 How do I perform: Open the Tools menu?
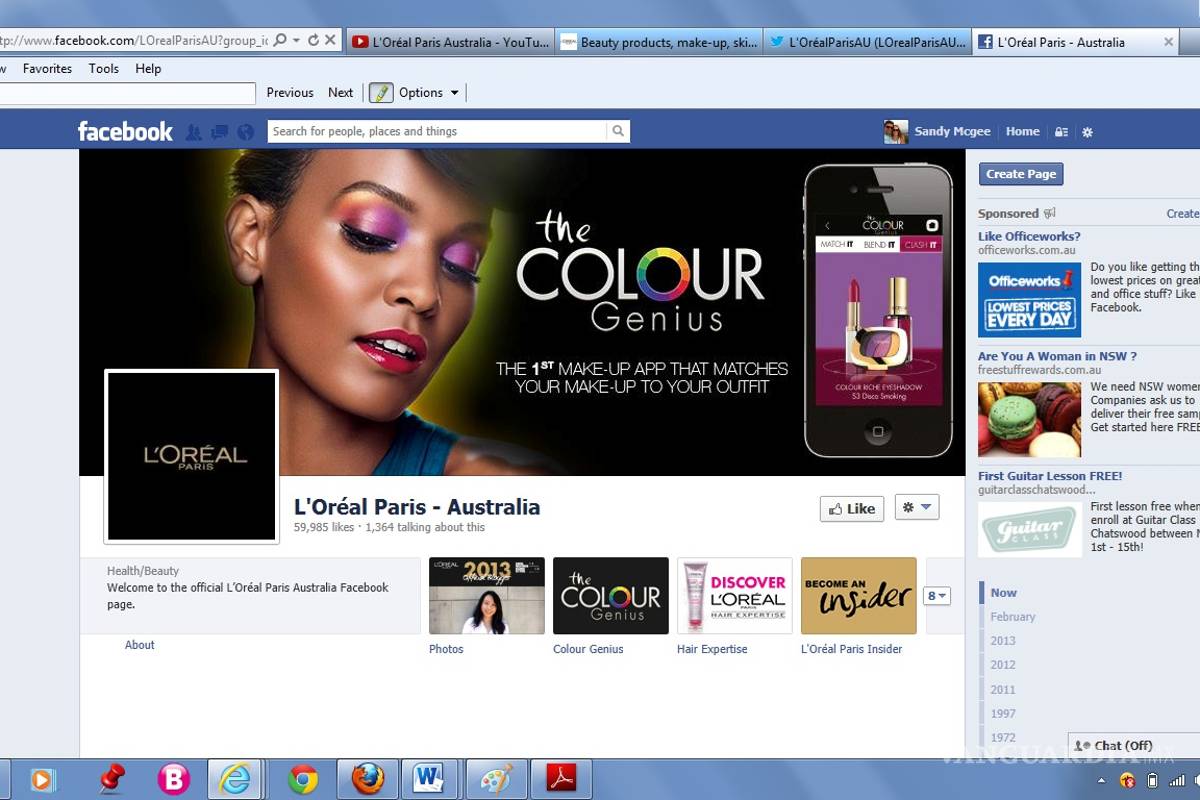[x=103, y=68]
